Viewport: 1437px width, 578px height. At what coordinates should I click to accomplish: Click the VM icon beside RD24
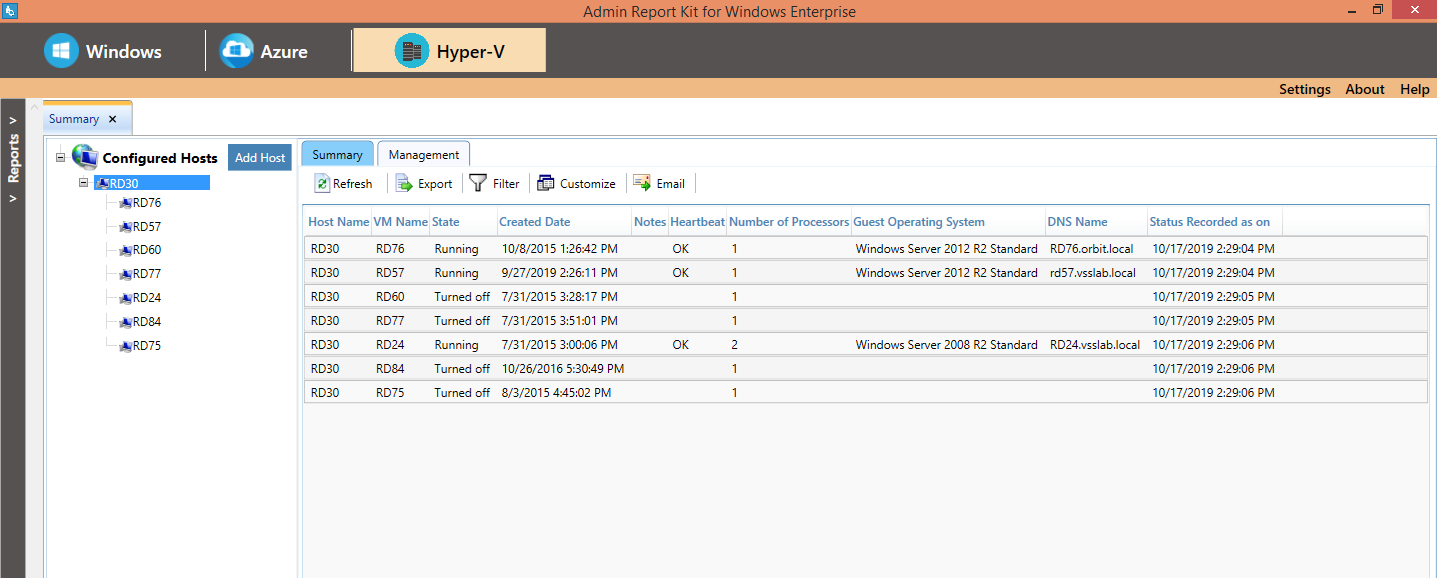(x=126, y=298)
